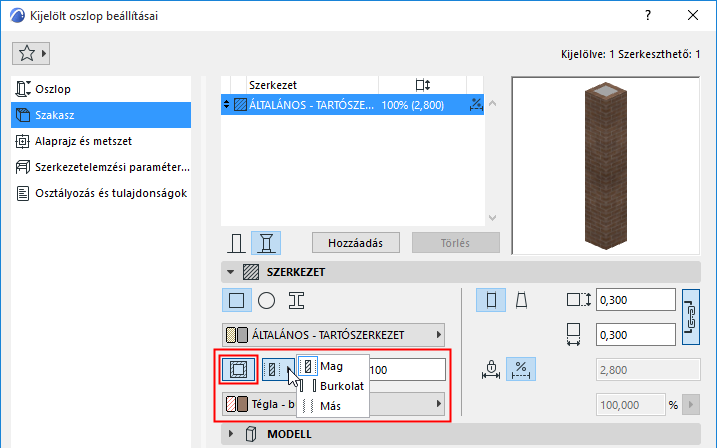Click the 100,000 percent field

coord(631,405)
